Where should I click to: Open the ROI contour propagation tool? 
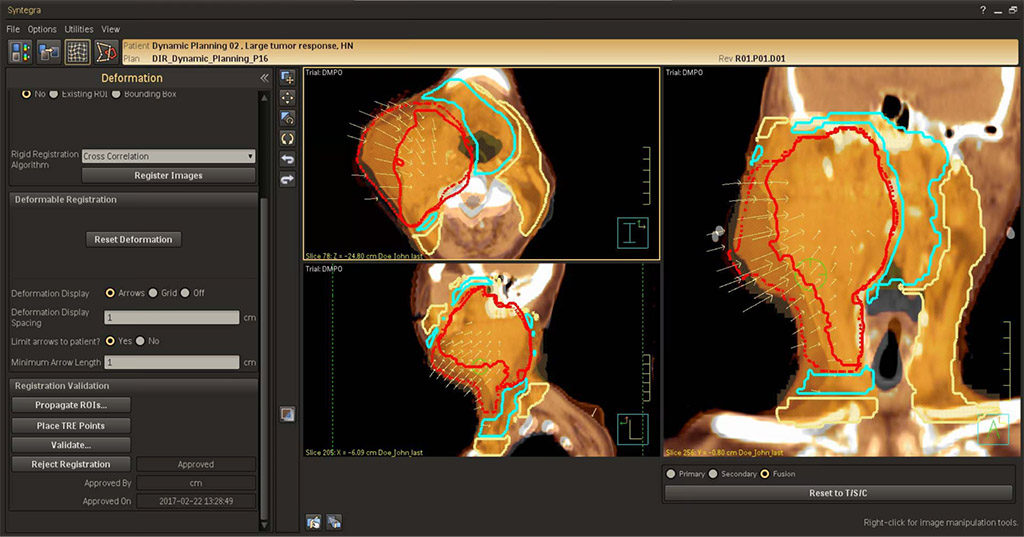pyautogui.click(x=106, y=52)
